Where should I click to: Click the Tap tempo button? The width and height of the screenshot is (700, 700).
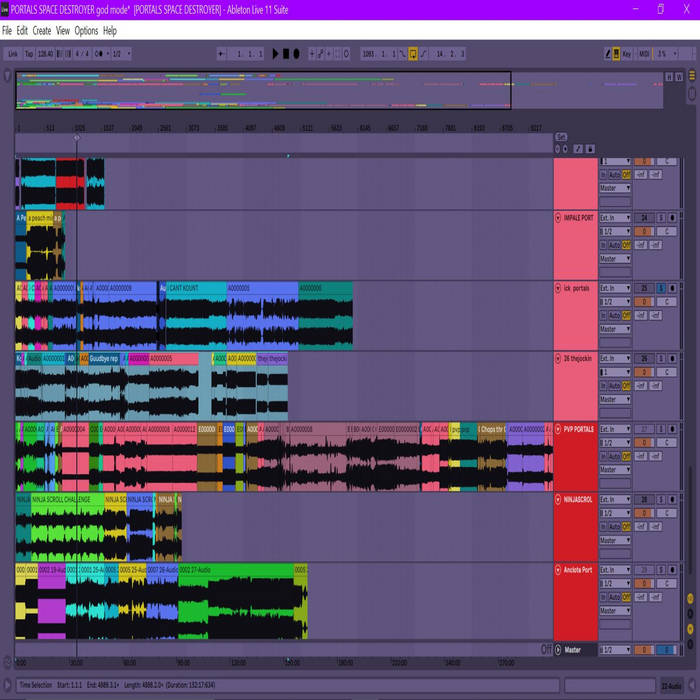[x=29, y=54]
